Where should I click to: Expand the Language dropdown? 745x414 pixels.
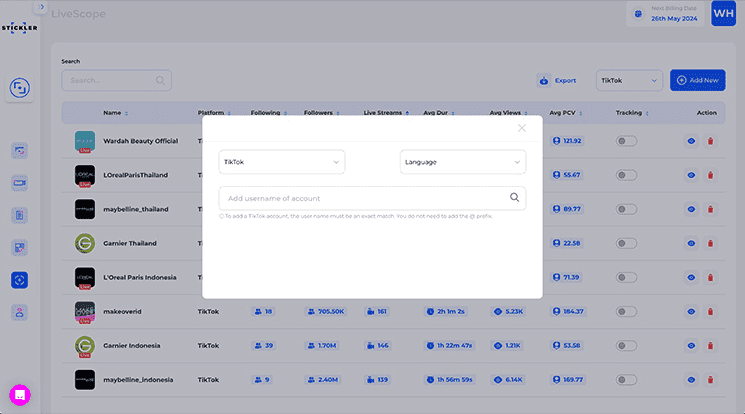coord(462,161)
